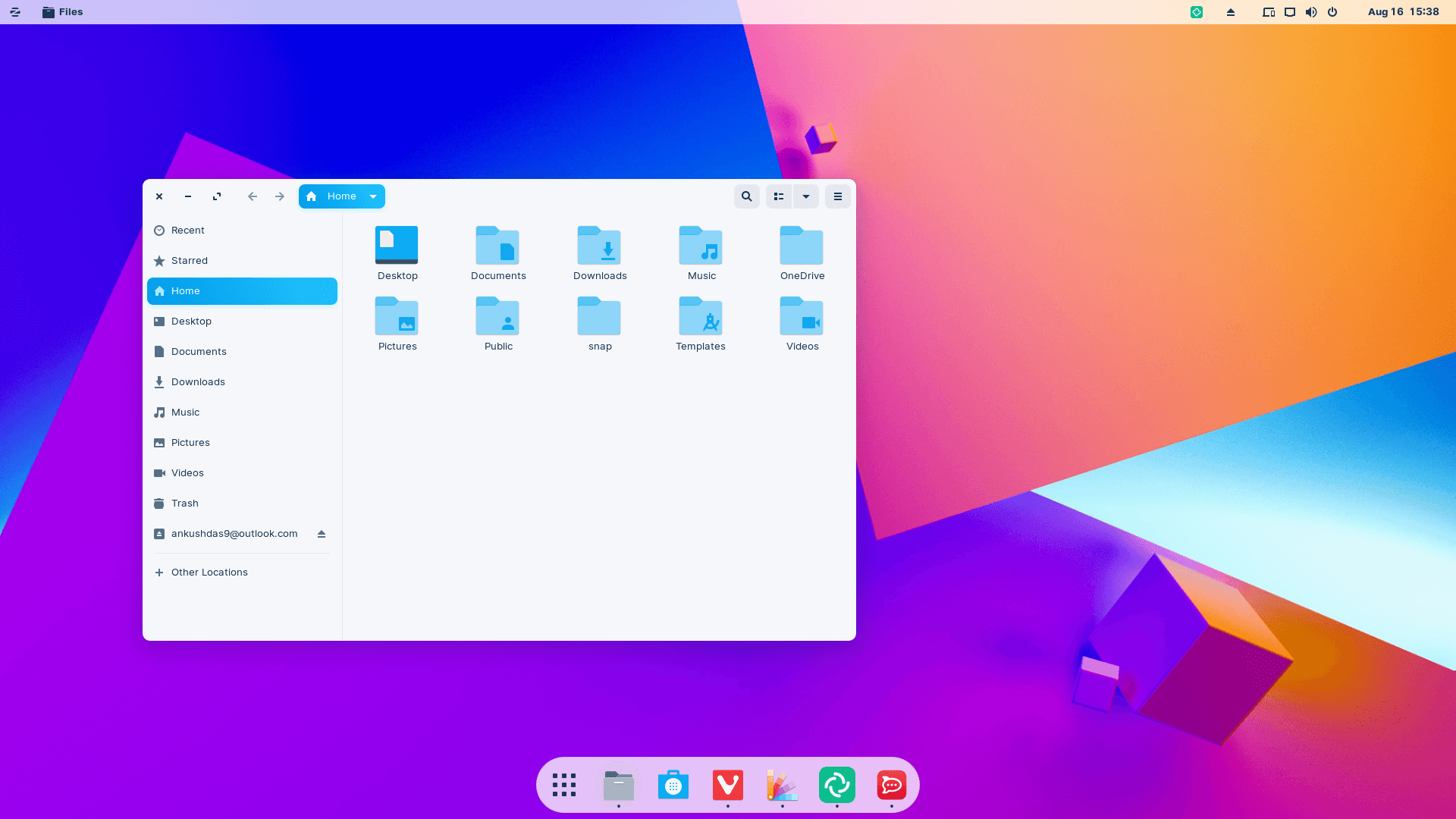The height and width of the screenshot is (819, 1456).
Task: Open Other Locations section
Action: pyautogui.click(x=209, y=571)
